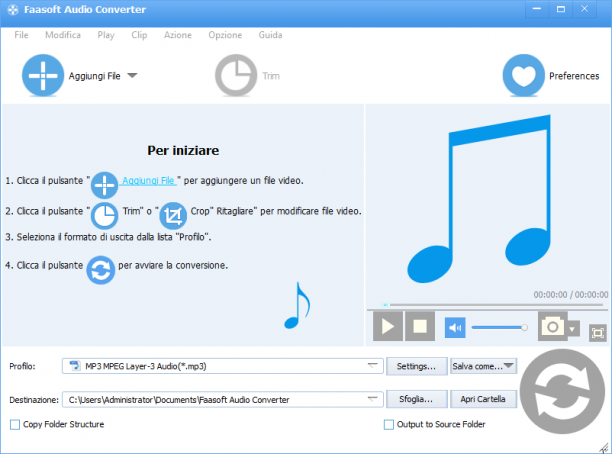612x454 pixels.
Task: Open the Profilo format dropdown
Action: (373, 366)
